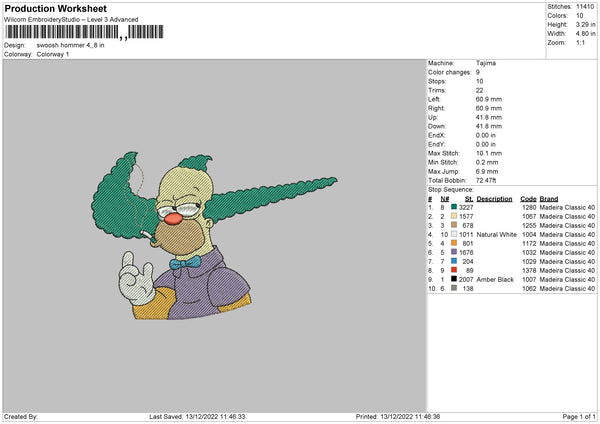Click the blue thread swatch for code 1029
The image size is (600, 424).
pos(454,261)
